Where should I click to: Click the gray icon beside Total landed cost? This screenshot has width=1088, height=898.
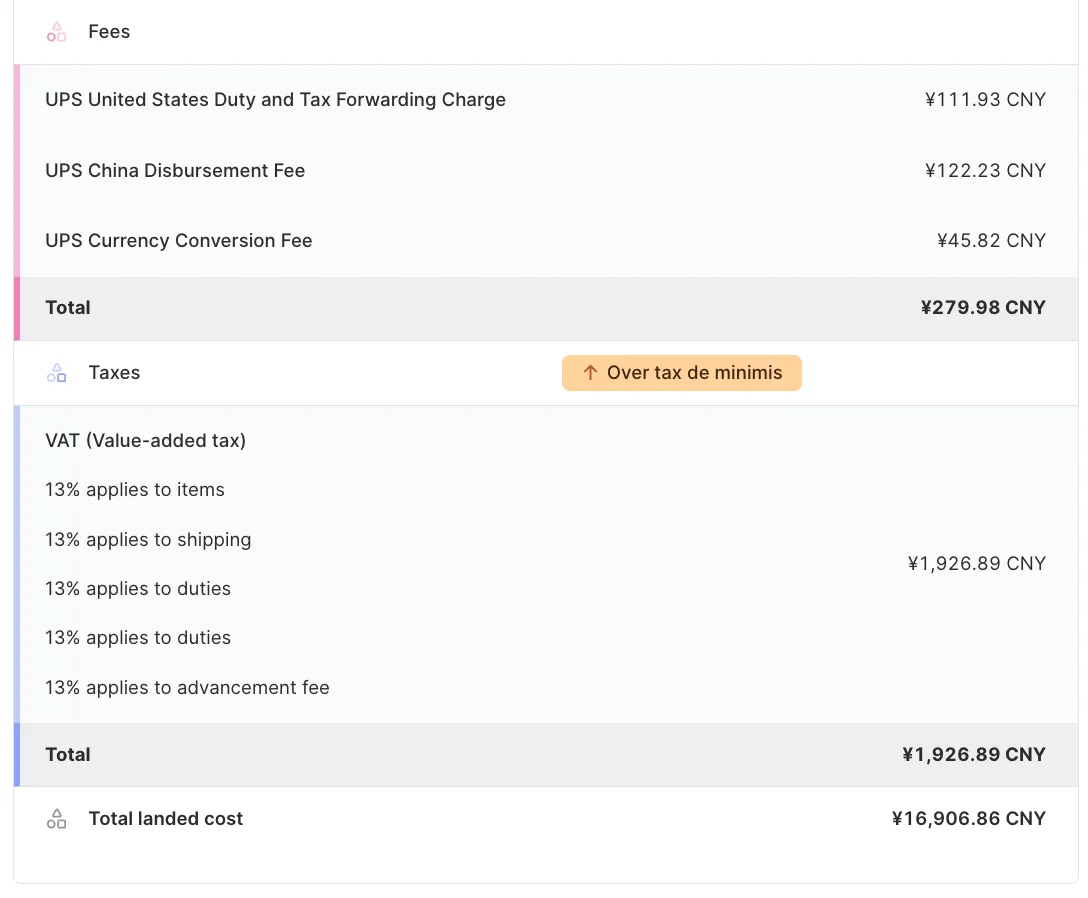[x=56, y=818]
